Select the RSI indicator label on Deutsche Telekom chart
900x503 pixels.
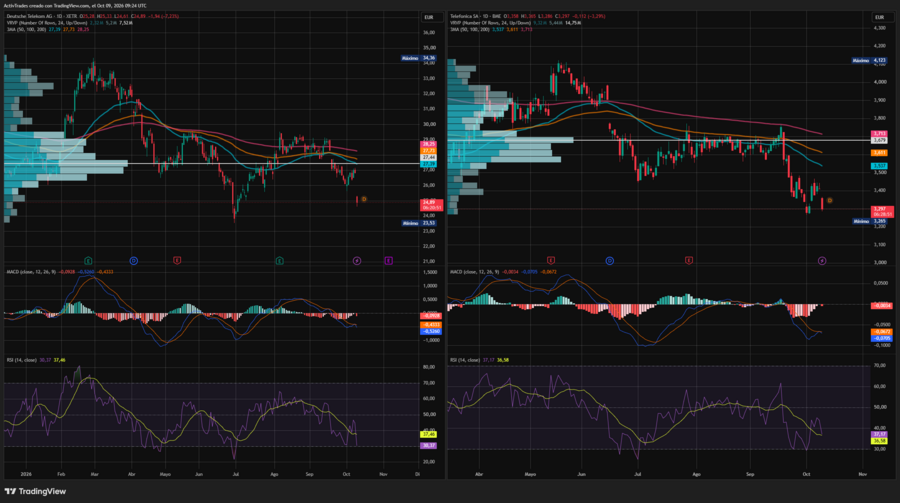click(x=21, y=360)
